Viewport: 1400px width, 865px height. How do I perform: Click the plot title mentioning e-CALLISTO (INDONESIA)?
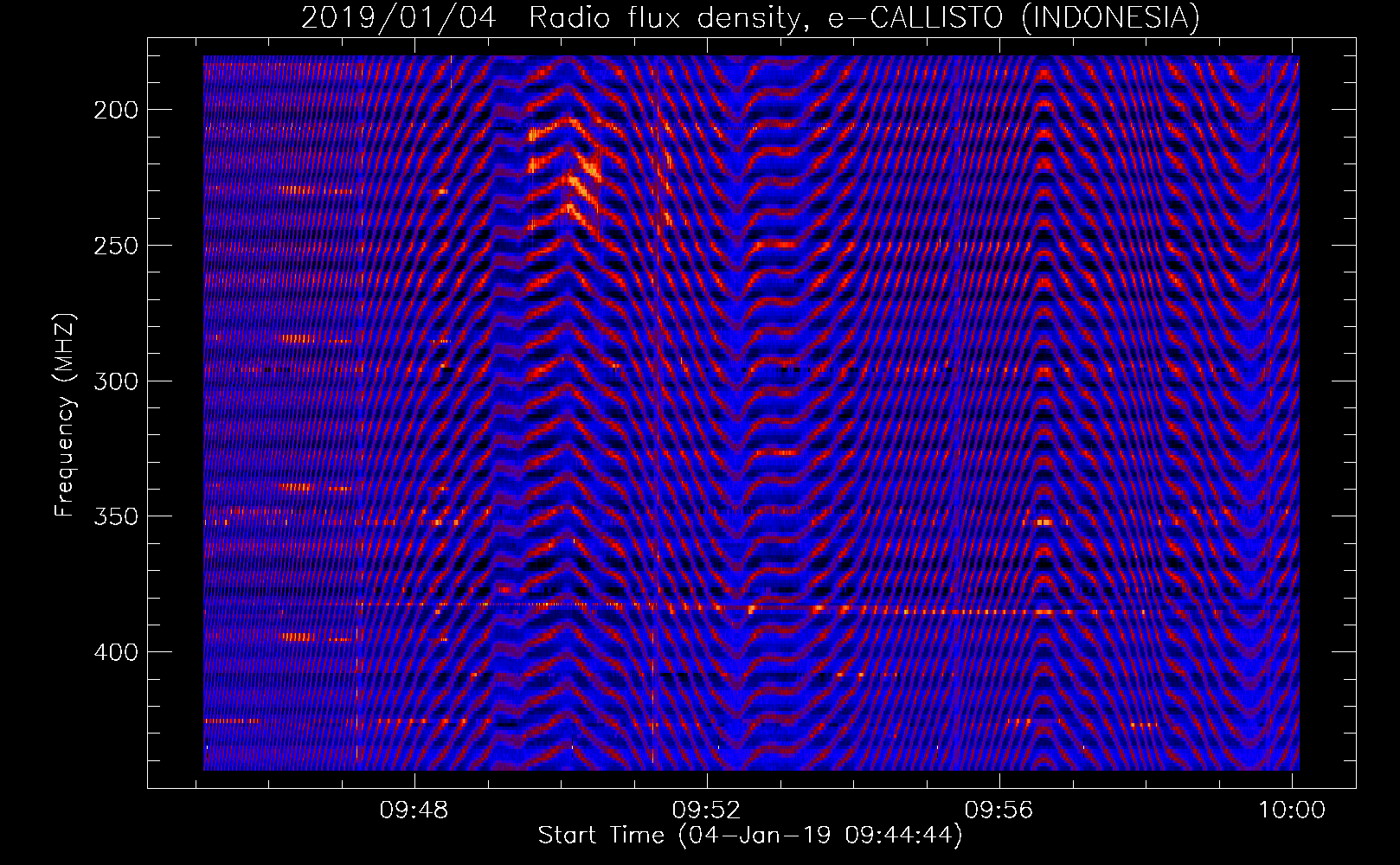coord(750,17)
